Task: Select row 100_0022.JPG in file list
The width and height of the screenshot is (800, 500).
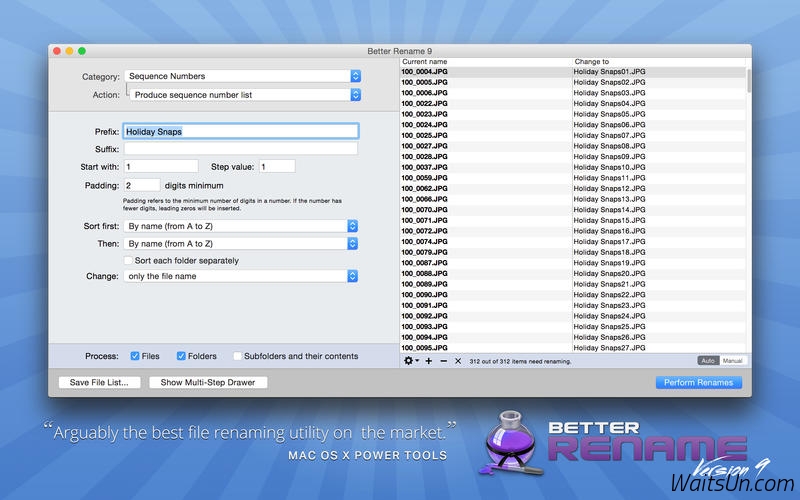Action: (x=572, y=104)
